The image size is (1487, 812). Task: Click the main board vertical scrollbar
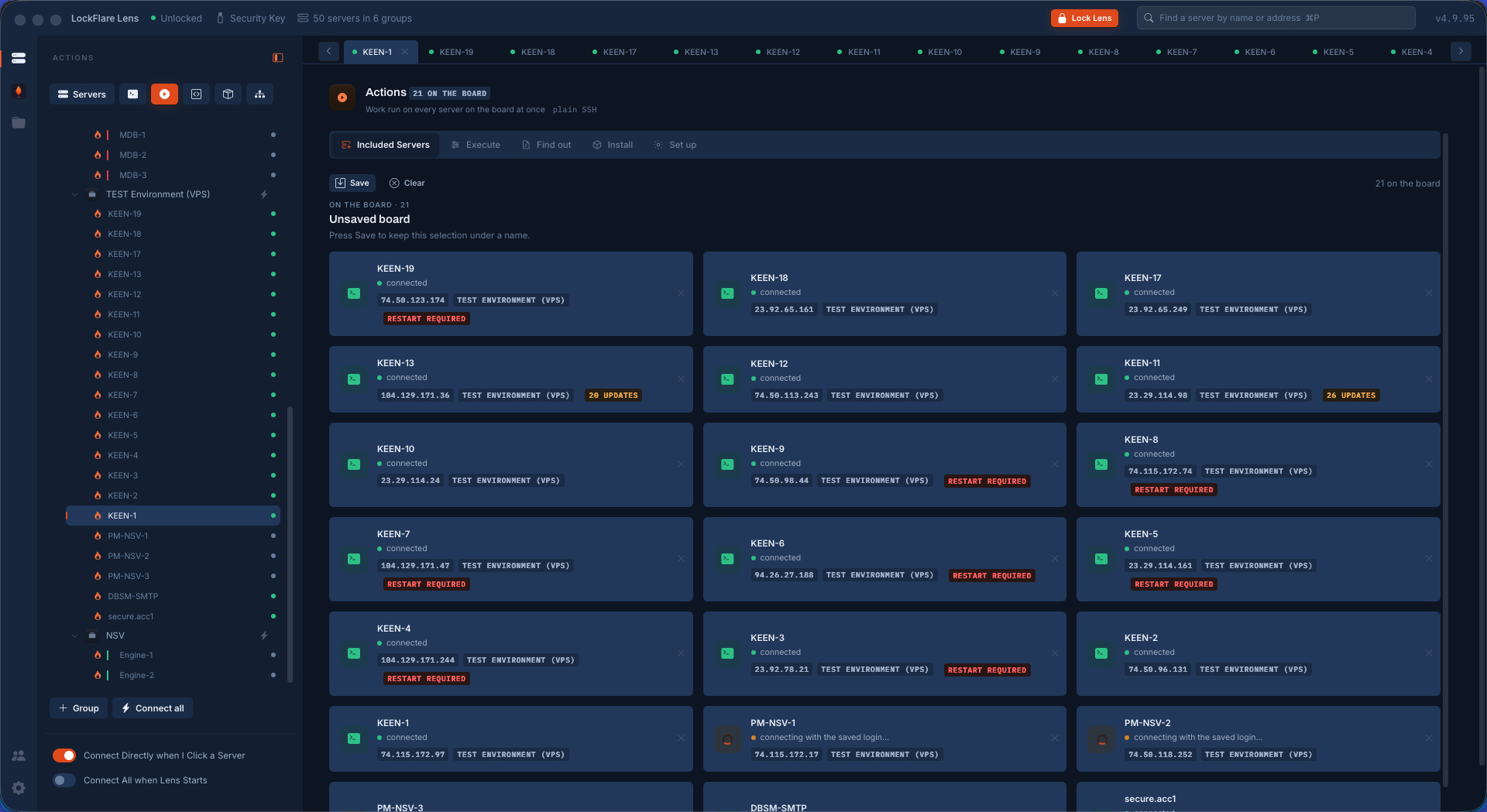1445,461
